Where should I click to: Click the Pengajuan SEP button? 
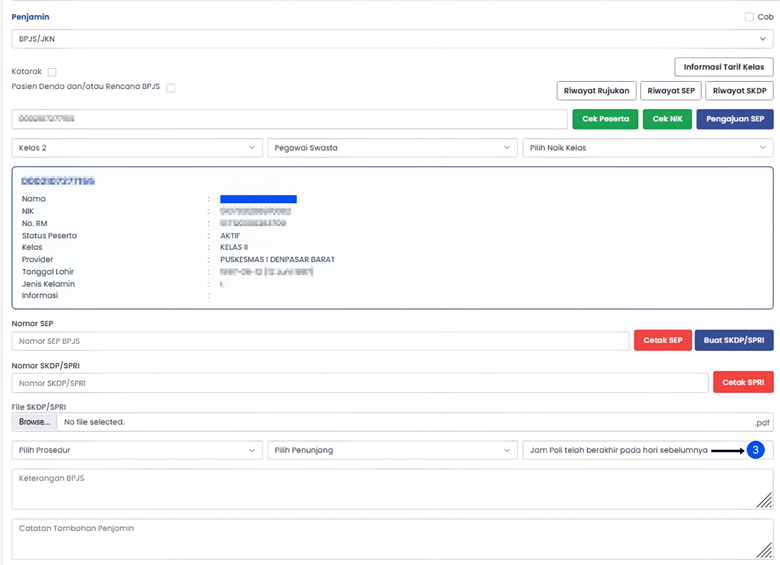735,119
